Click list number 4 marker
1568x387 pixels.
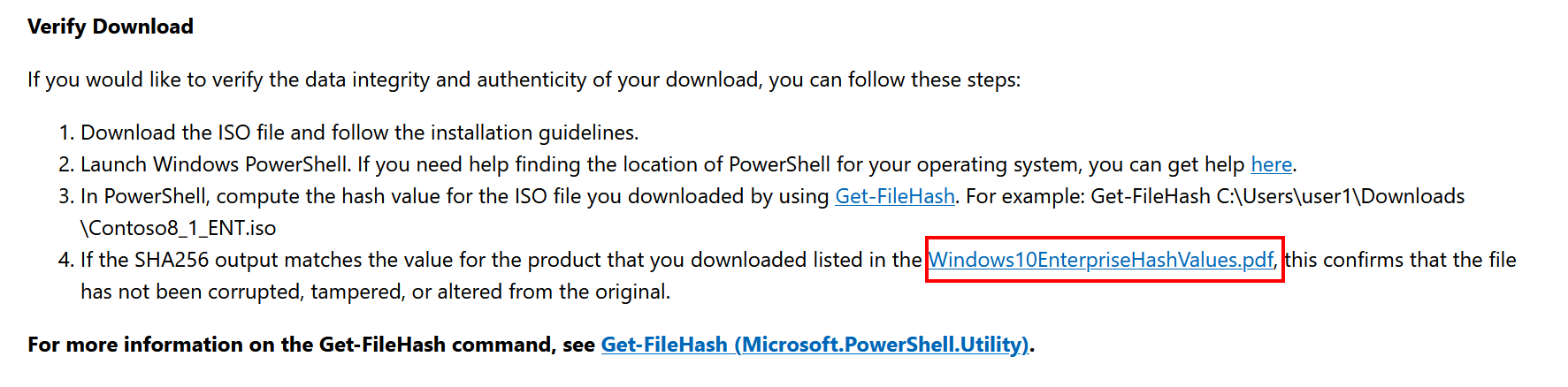pos(65,261)
